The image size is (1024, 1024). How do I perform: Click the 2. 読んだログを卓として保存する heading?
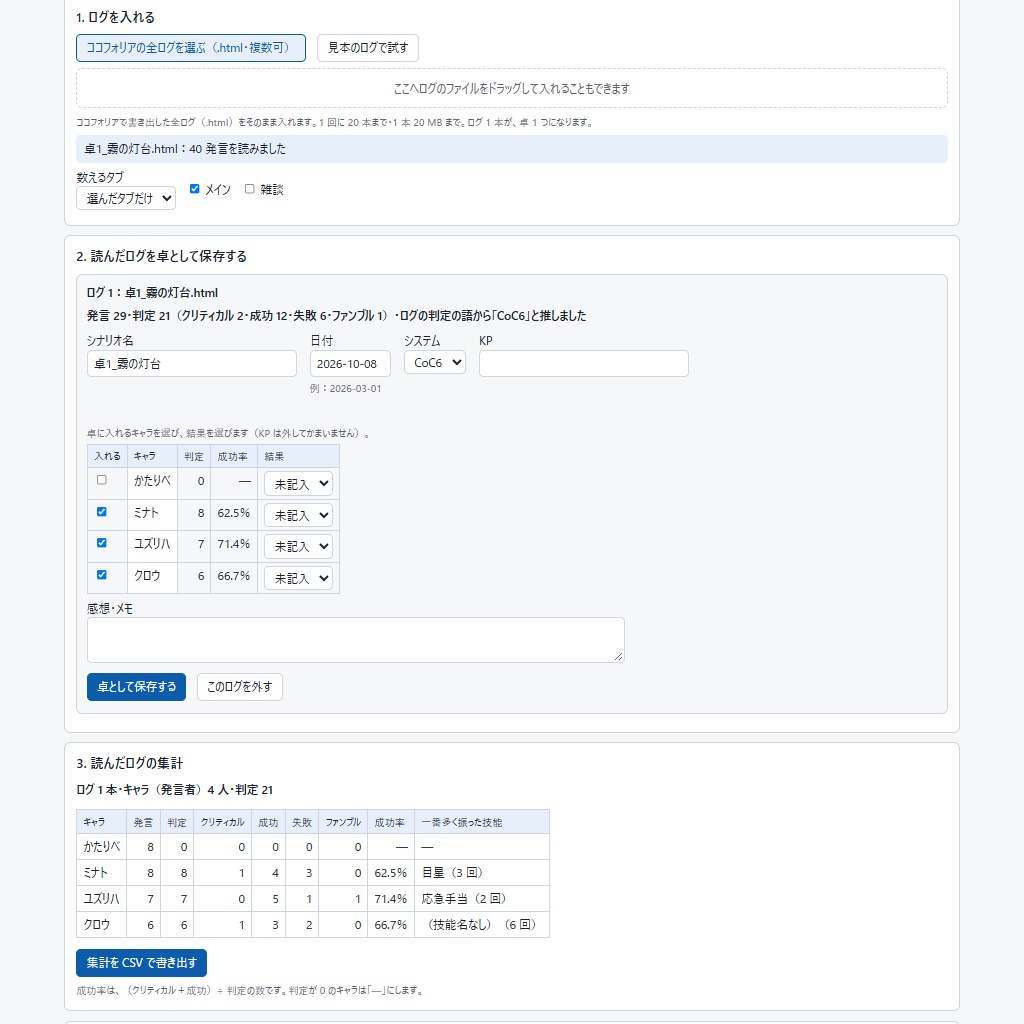point(161,257)
